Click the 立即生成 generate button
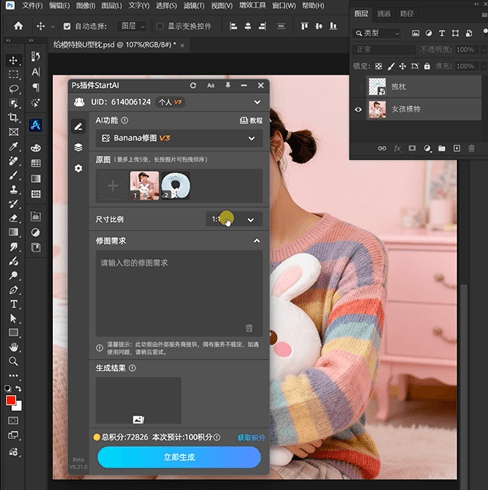This screenshot has height=490, width=488. (179, 457)
